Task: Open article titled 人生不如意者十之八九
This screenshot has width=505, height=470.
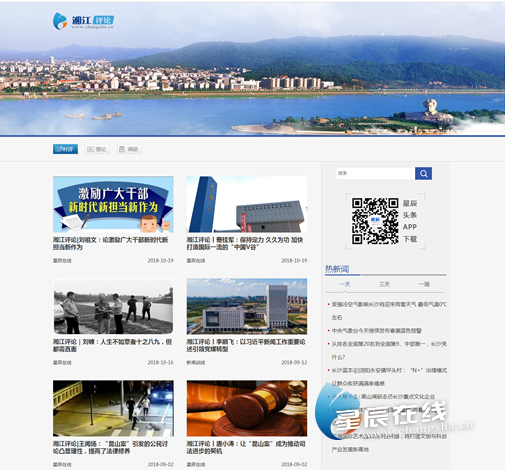Action: [112, 345]
